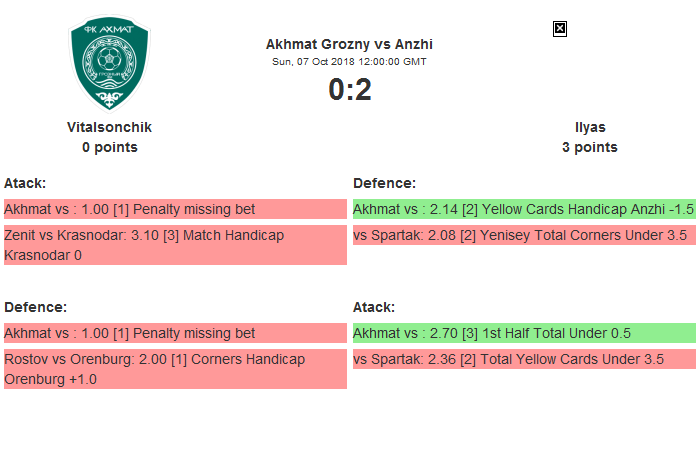Click the FK Akhmat club logo
Viewport: 700px width, 460px height.
109,64
